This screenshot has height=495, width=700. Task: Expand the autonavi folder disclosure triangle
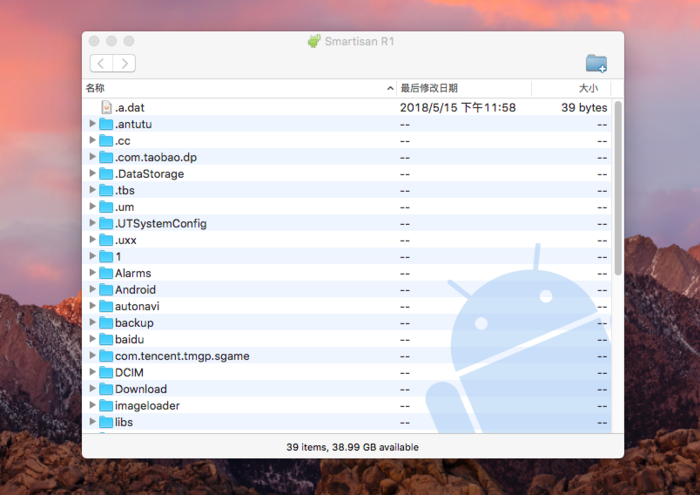click(x=92, y=305)
